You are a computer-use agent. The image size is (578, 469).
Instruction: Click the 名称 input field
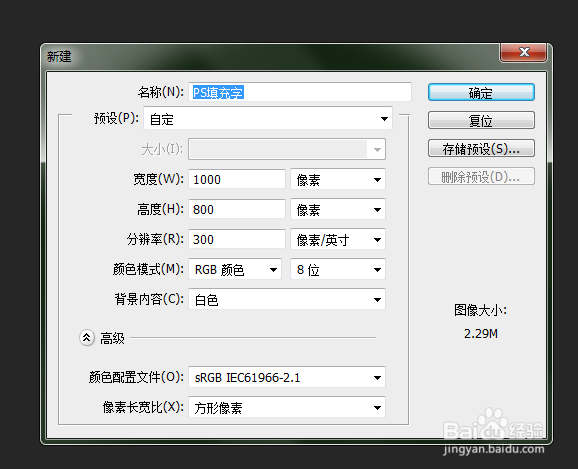[300, 92]
